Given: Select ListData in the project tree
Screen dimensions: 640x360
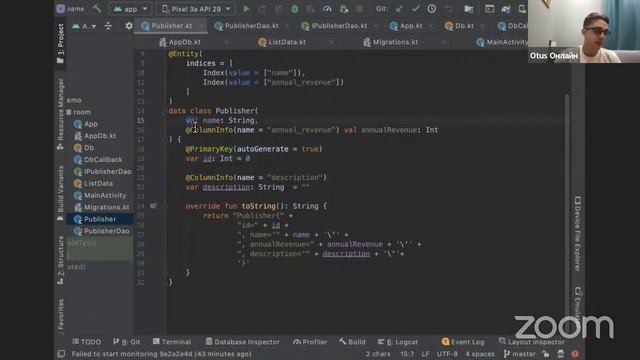Looking at the screenshot, I should point(93,183).
